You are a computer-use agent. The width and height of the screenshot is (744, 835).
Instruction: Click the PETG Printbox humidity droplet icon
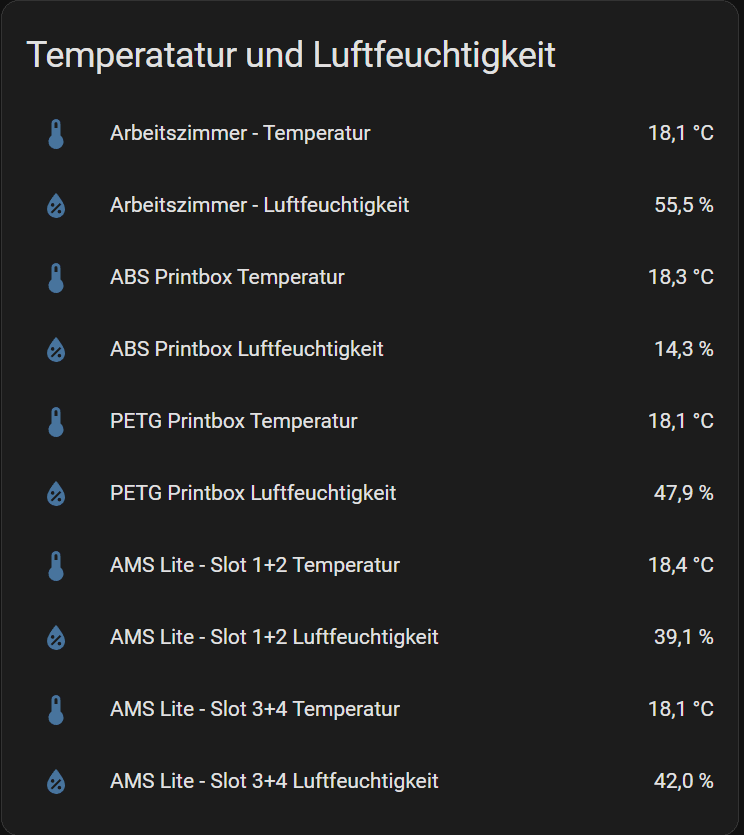click(56, 494)
